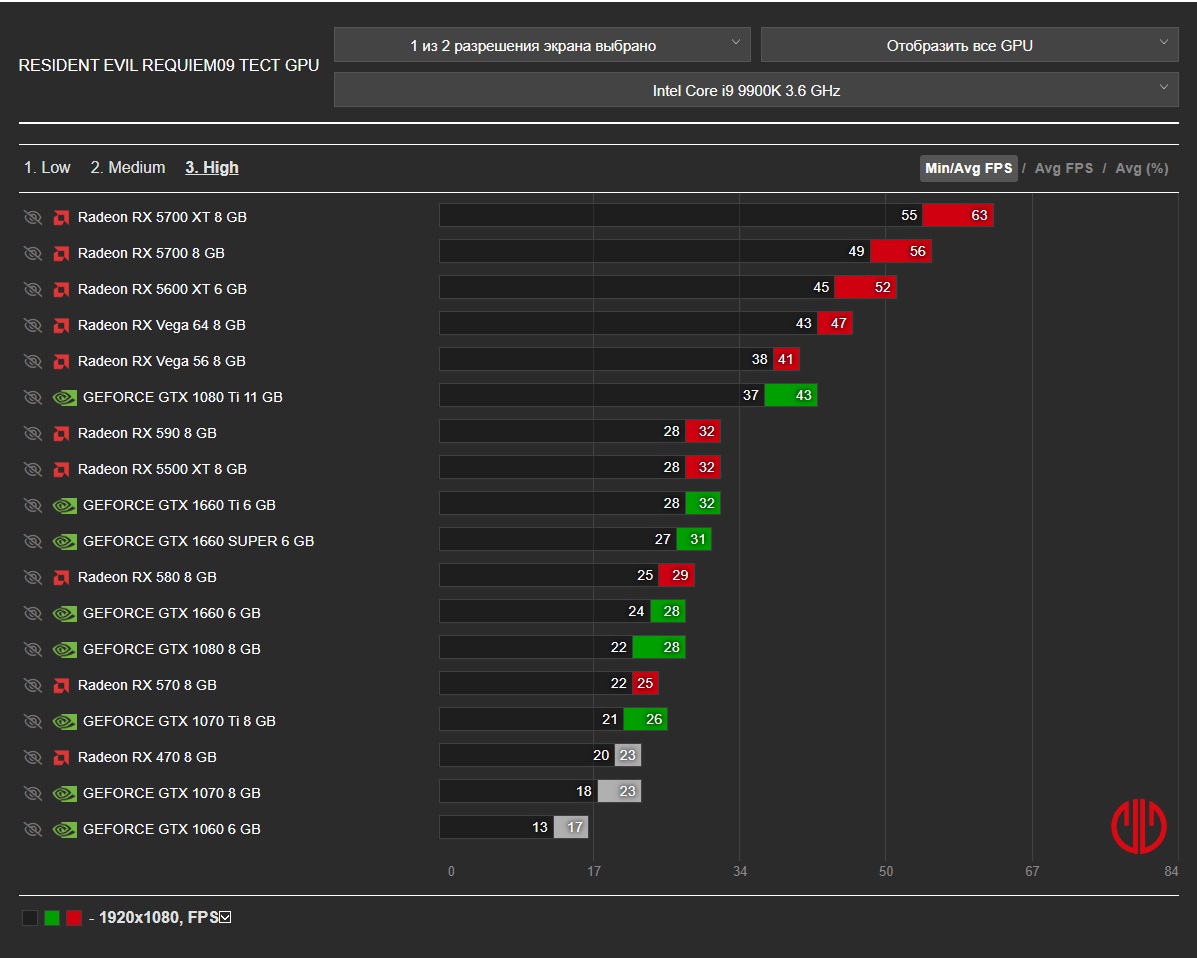Viewport: 1197px width, 958px height.
Task: Click AMD logo next to Radeon RX 5700 XT
Action: pyautogui.click(x=61, y=218)
